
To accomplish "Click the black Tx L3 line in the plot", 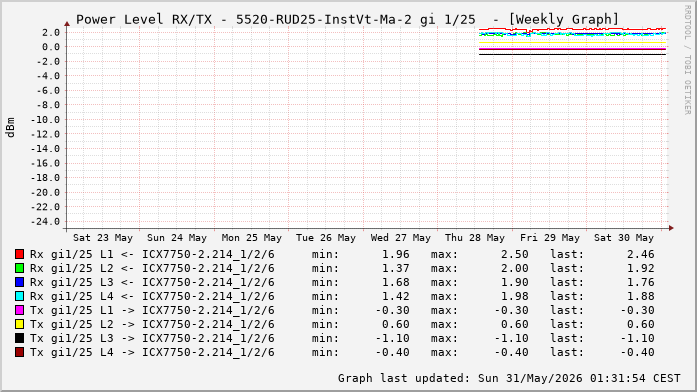I will (573, 55).
